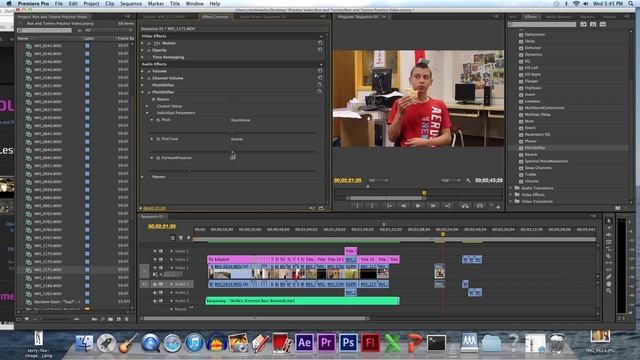Collapse the Individual Parameters section
The image size is (640, 360).
[x=147, y=113]
